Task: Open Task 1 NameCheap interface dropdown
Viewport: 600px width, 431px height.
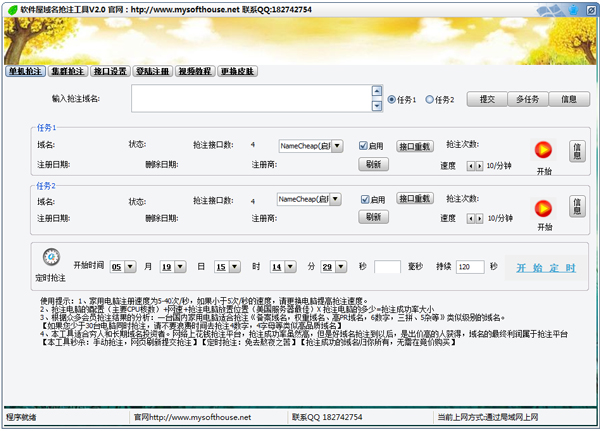Action: (x=336, y=146)
